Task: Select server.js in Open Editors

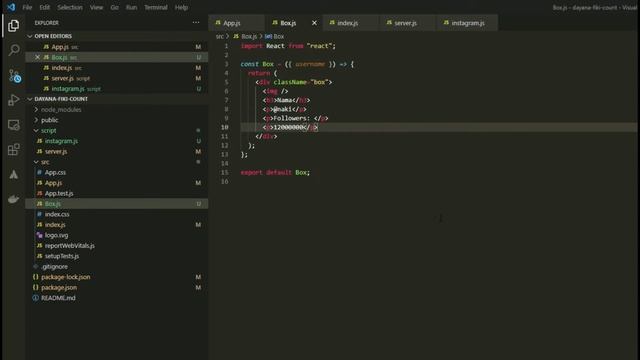Action: [117, 78]
